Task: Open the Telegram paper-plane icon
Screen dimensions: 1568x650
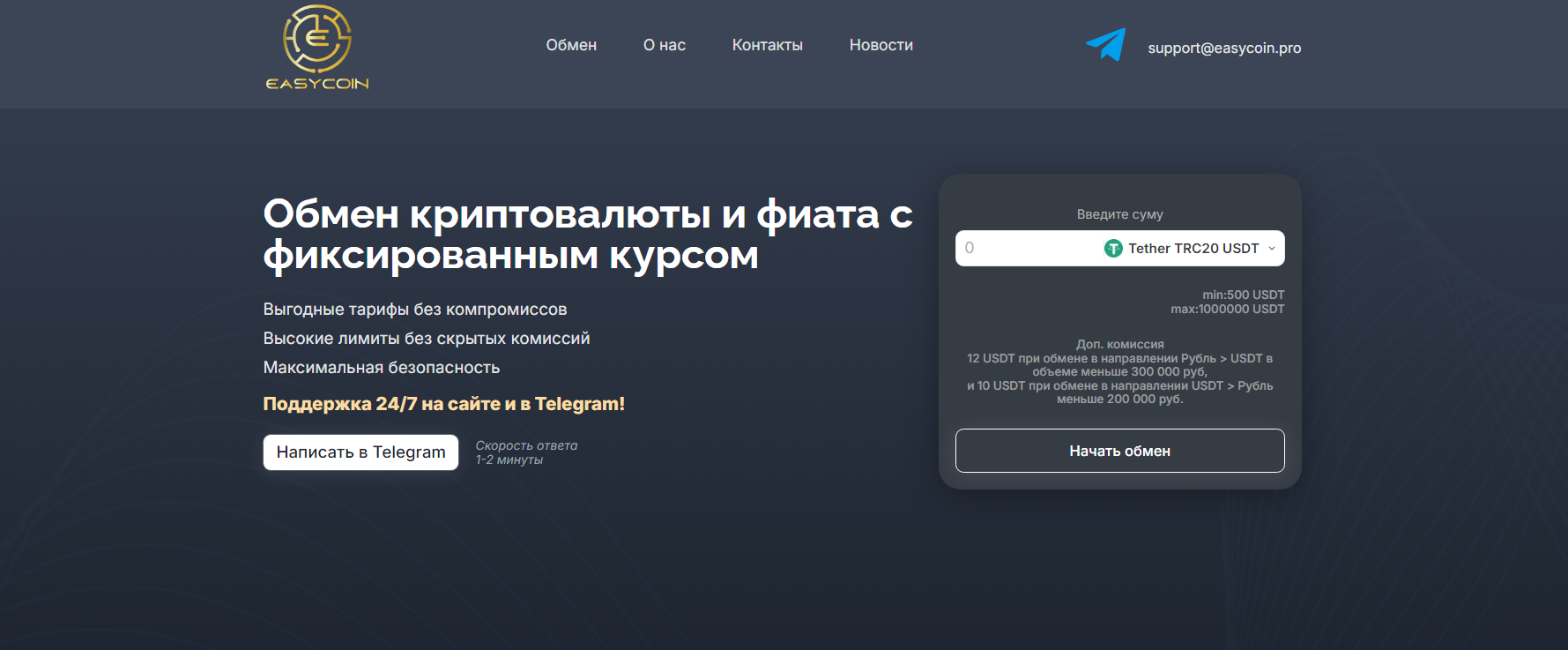Action: tap(1105, 45)
